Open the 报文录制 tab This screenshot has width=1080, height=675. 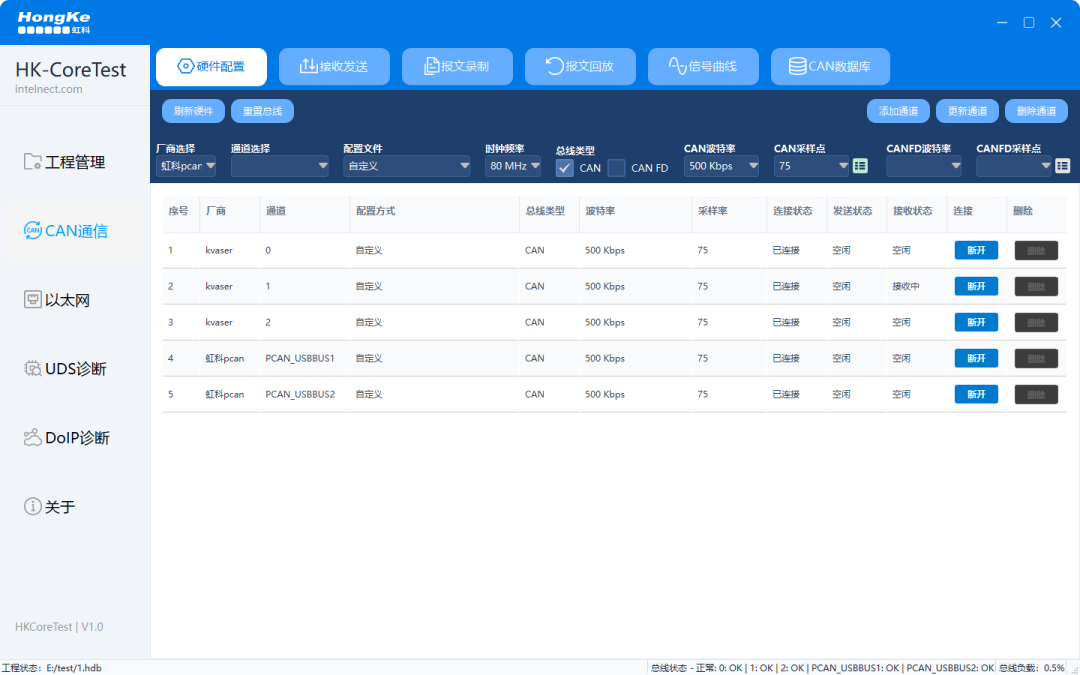[x=457, y=67]
